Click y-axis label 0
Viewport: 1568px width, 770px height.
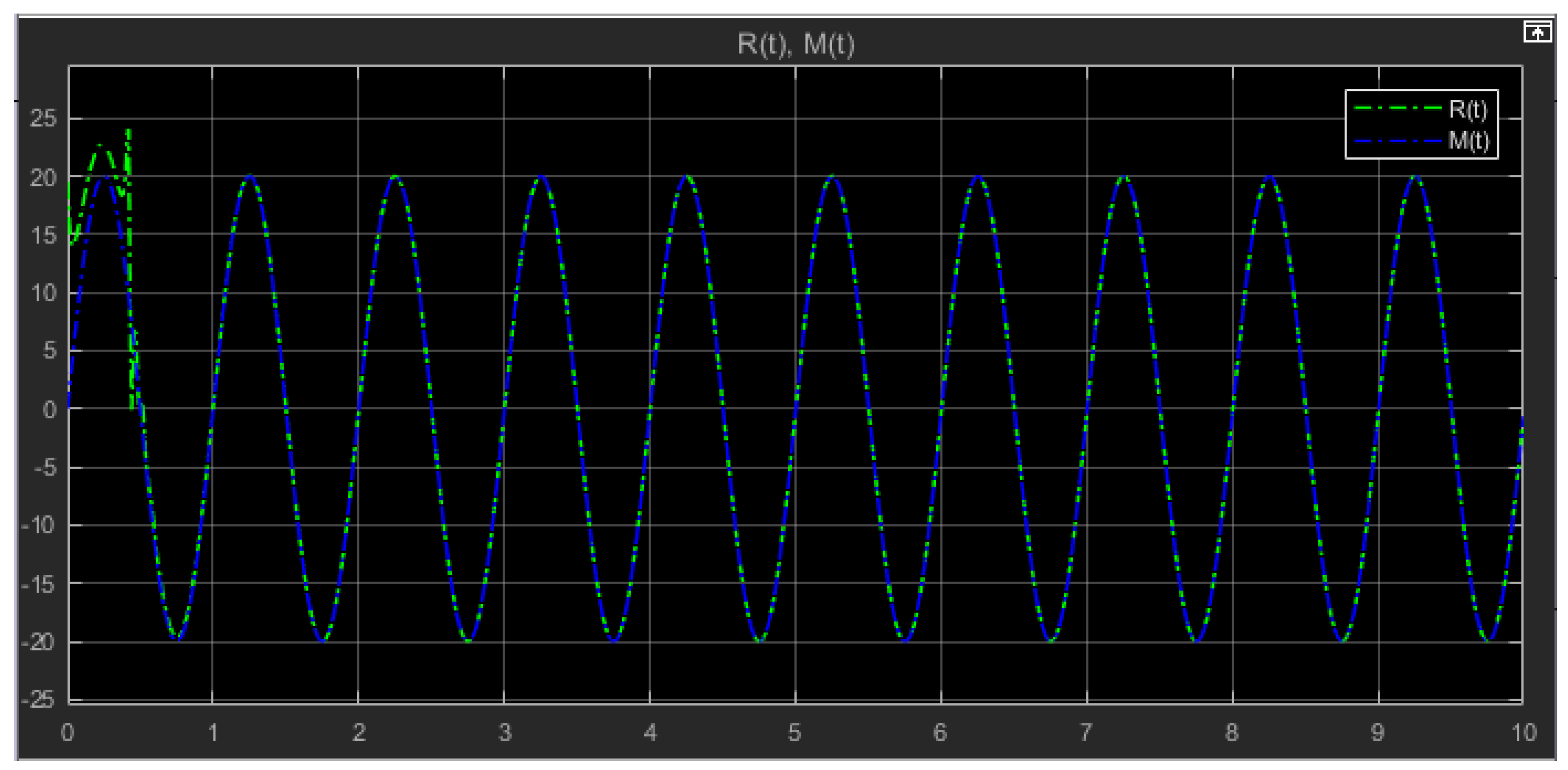point(50,410)
